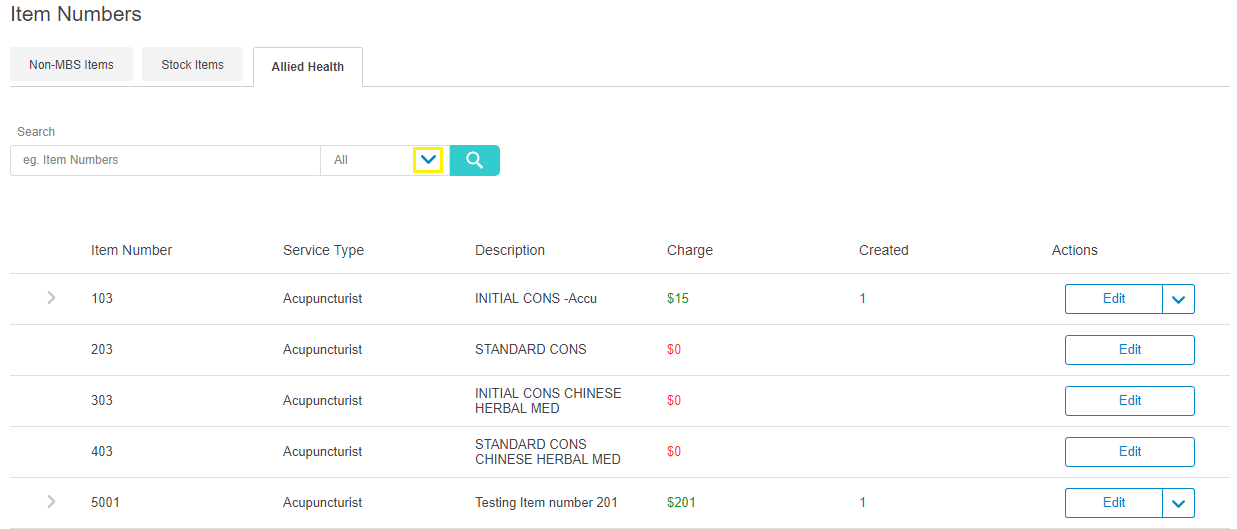Switch to the Non-MBS Items tab

(x=71, y=65)
